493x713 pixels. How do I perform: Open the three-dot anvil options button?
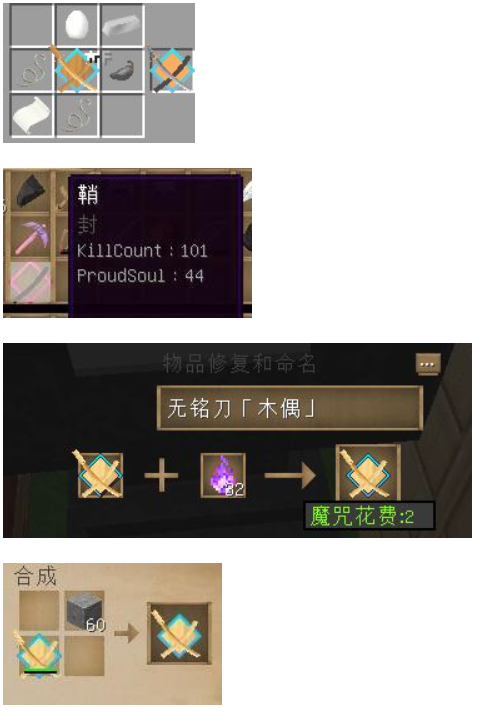pos(428,364)
